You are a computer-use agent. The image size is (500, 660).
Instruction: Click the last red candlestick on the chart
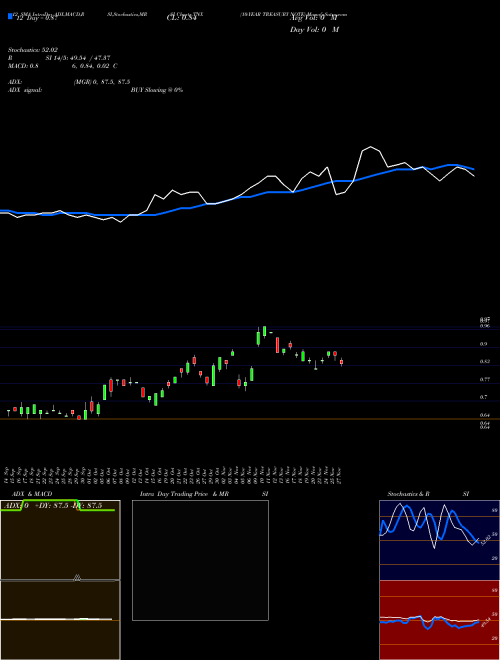click(341, 362)
